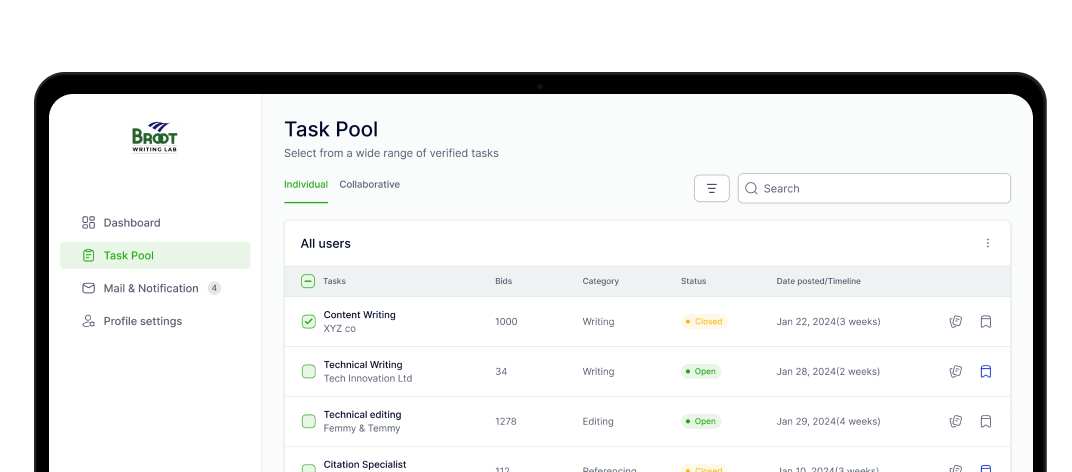Open the Technical Writing task title

[363, 365]
